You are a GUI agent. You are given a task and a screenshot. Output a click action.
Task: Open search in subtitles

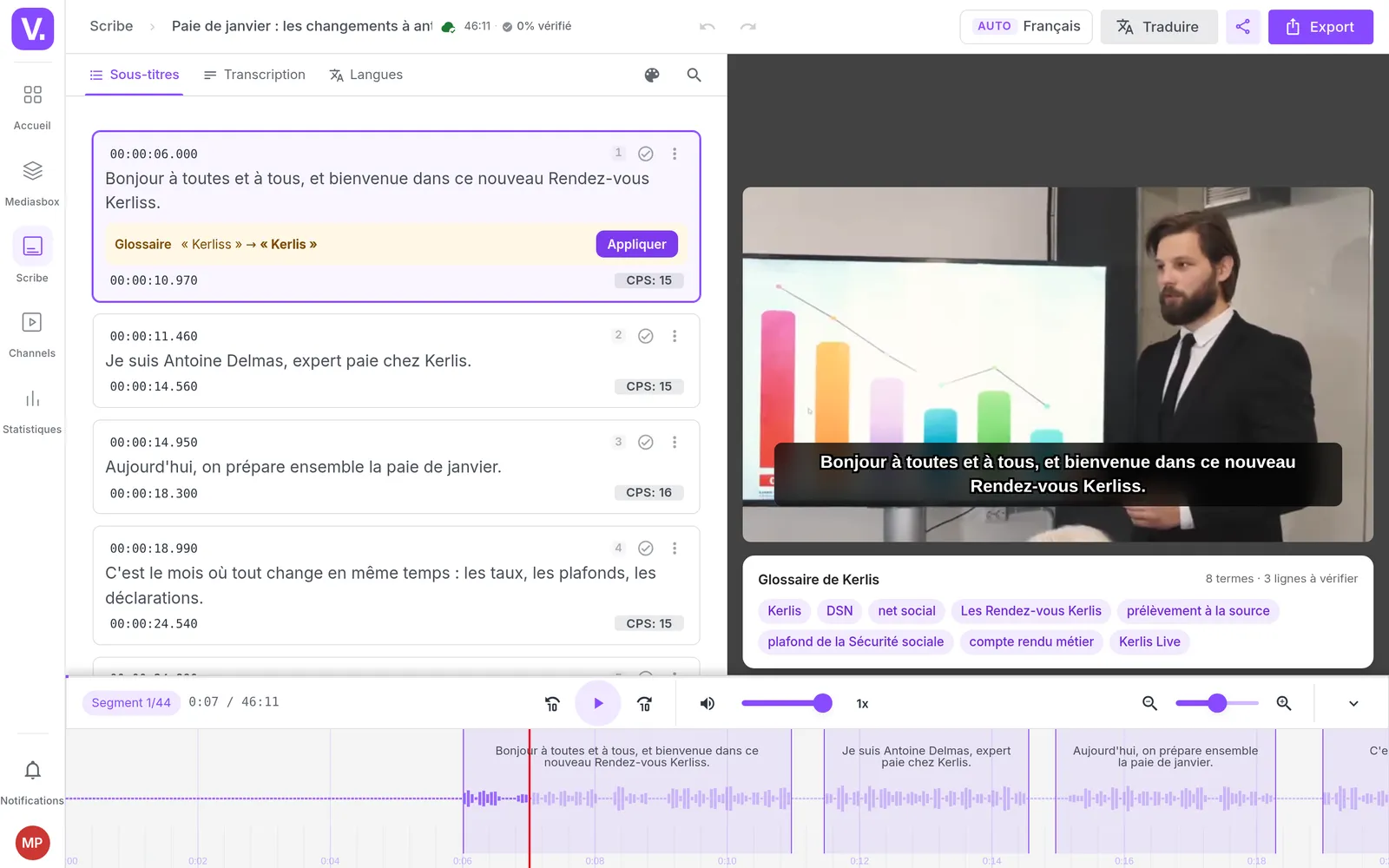coord(694,76)
